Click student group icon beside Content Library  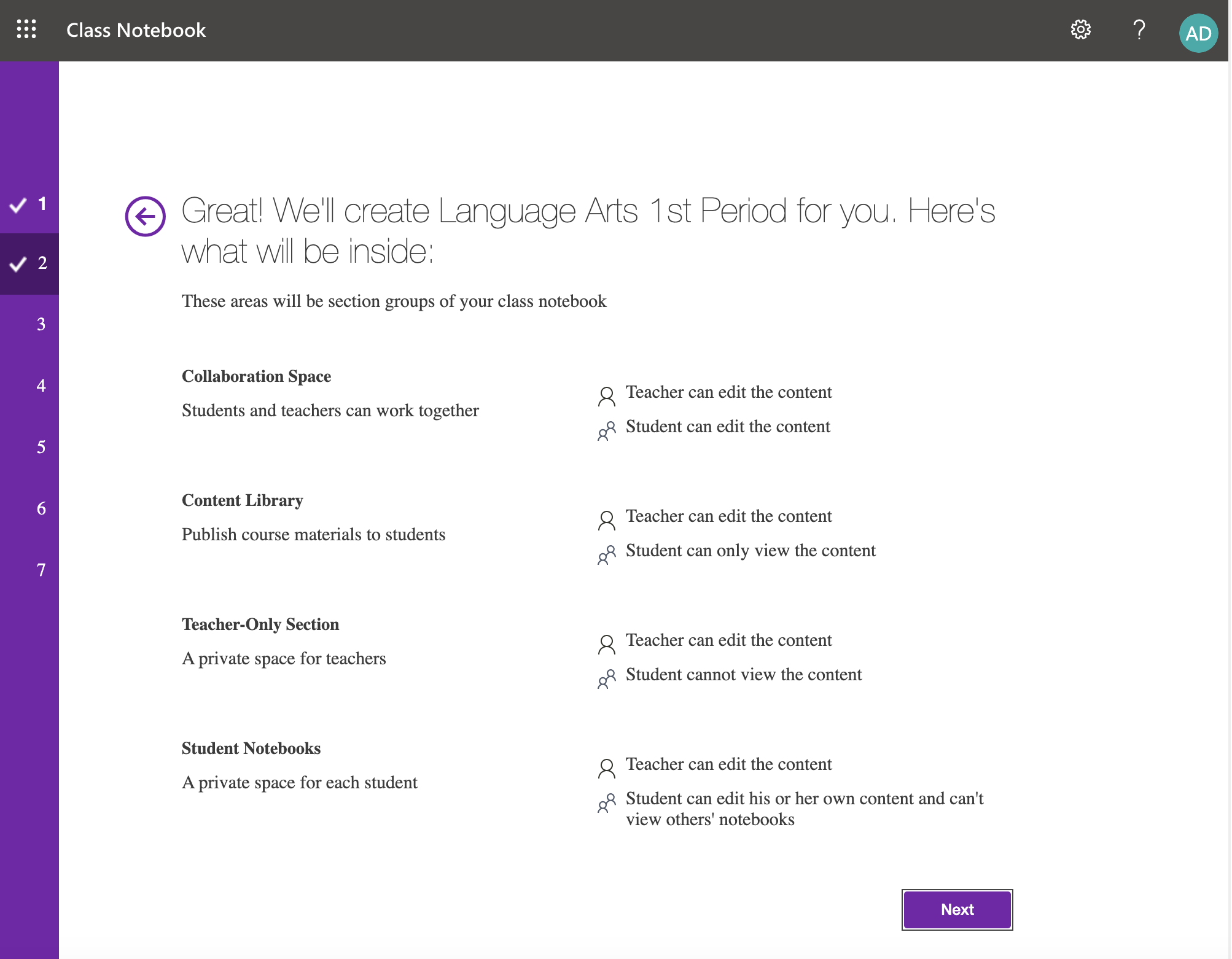click(x=606, y=554)
